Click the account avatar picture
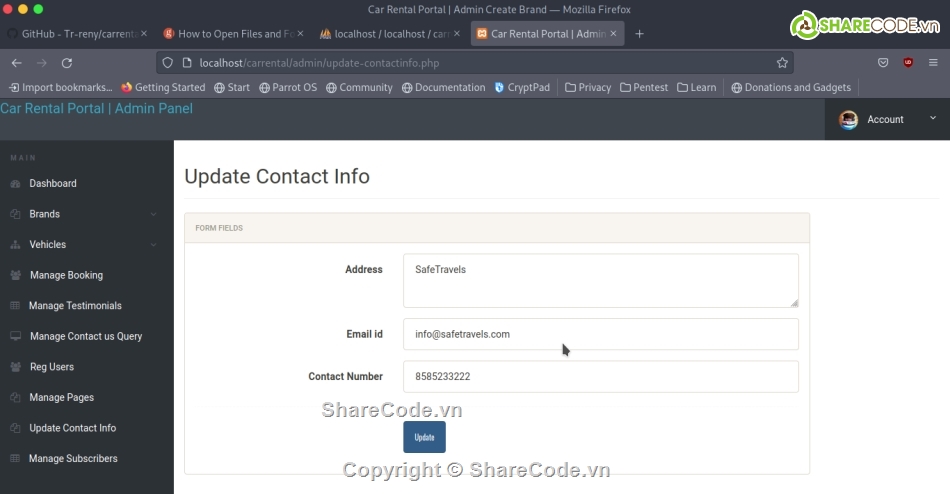The image size is (950, 494). click(x=848, y=119)
